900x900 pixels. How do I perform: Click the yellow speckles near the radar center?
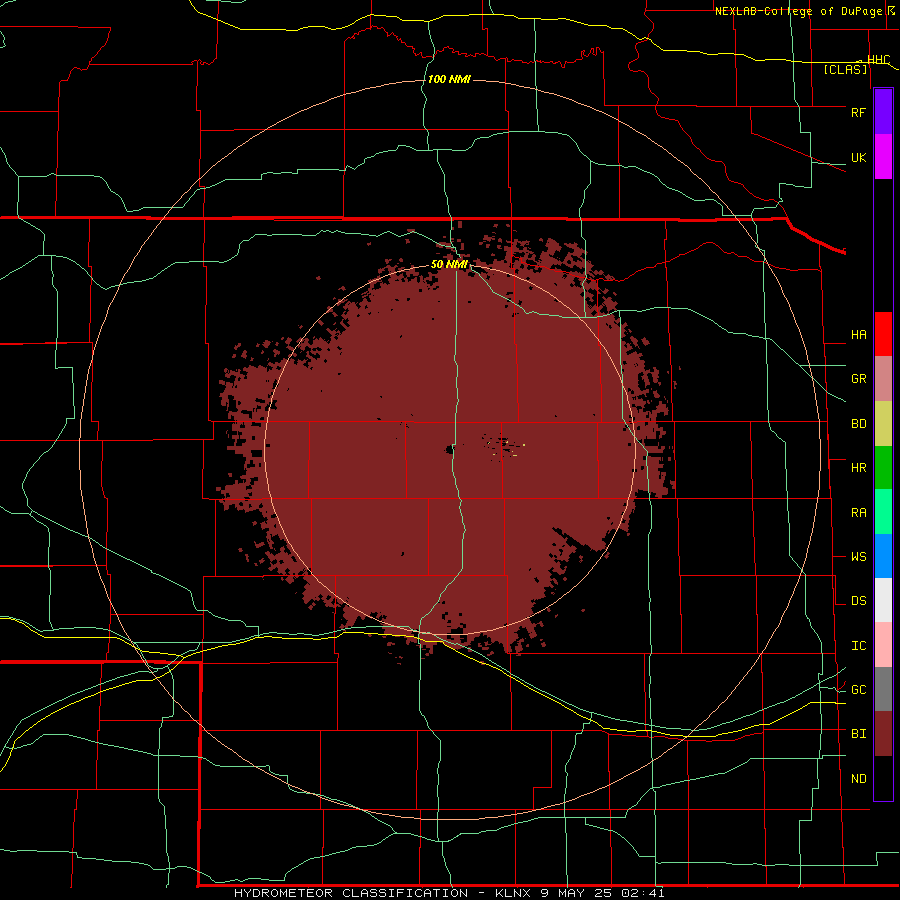(505, 446)
